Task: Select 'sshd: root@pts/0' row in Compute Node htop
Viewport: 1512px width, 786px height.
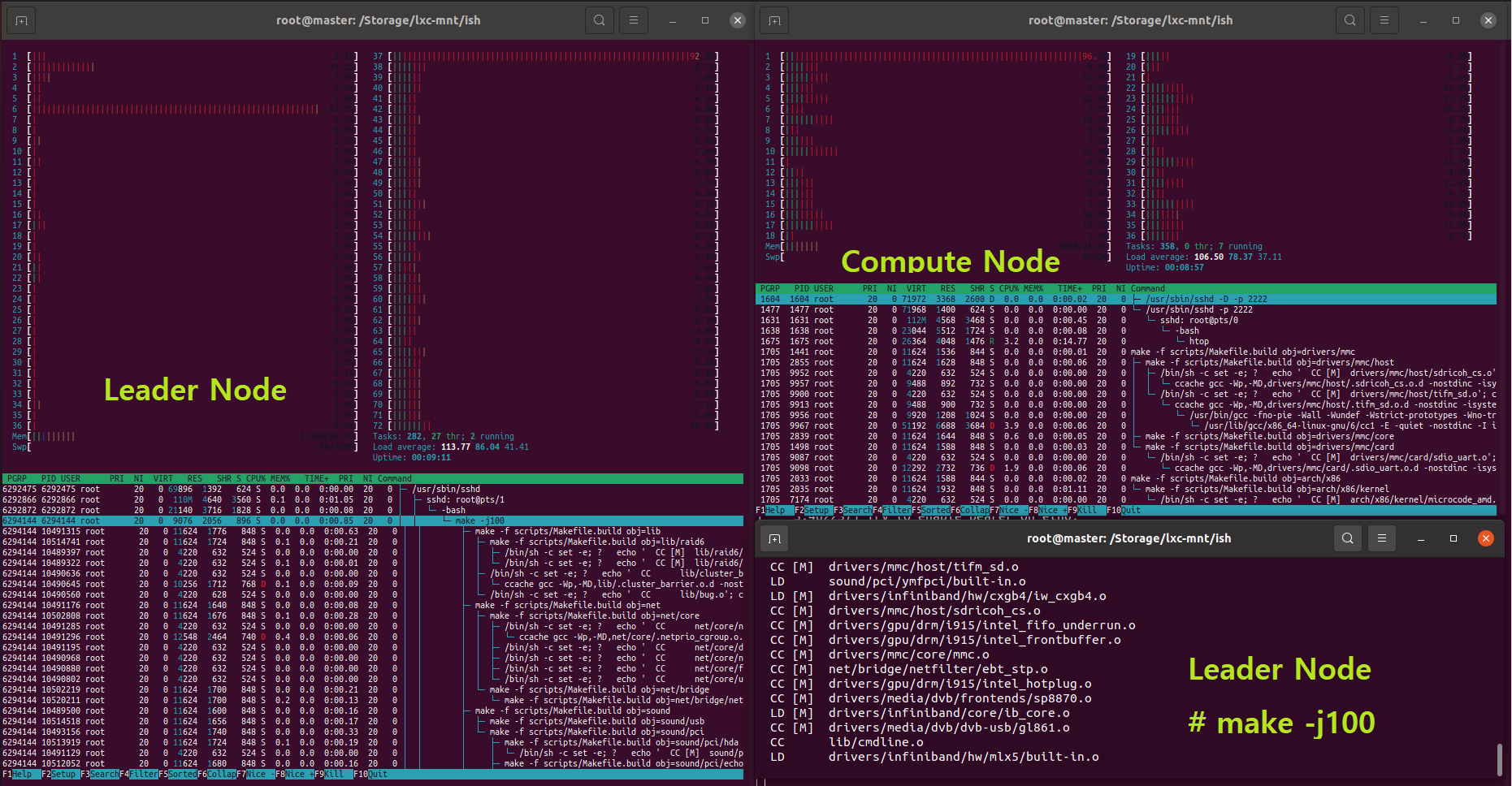Action: (x=1126, y=321)
